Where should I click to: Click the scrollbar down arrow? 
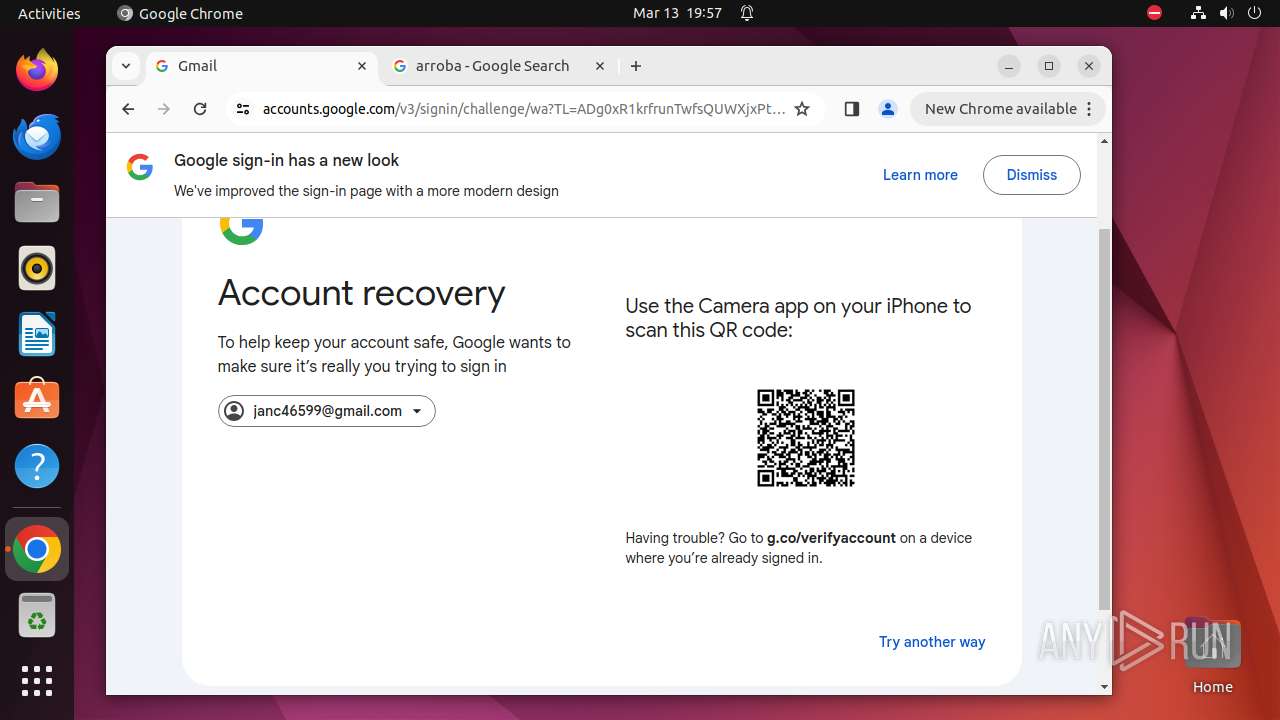tap(1104, 687)
